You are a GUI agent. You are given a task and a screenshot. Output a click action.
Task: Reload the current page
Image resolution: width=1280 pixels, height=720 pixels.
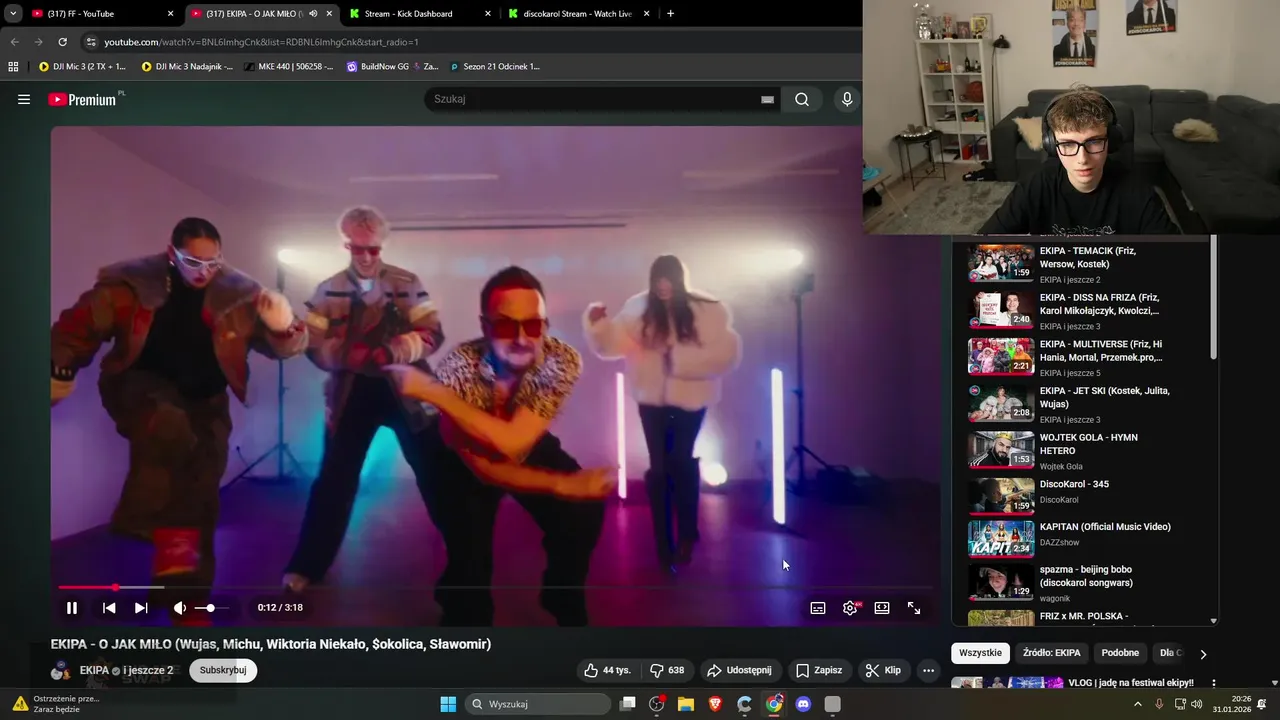pos(62,42)
